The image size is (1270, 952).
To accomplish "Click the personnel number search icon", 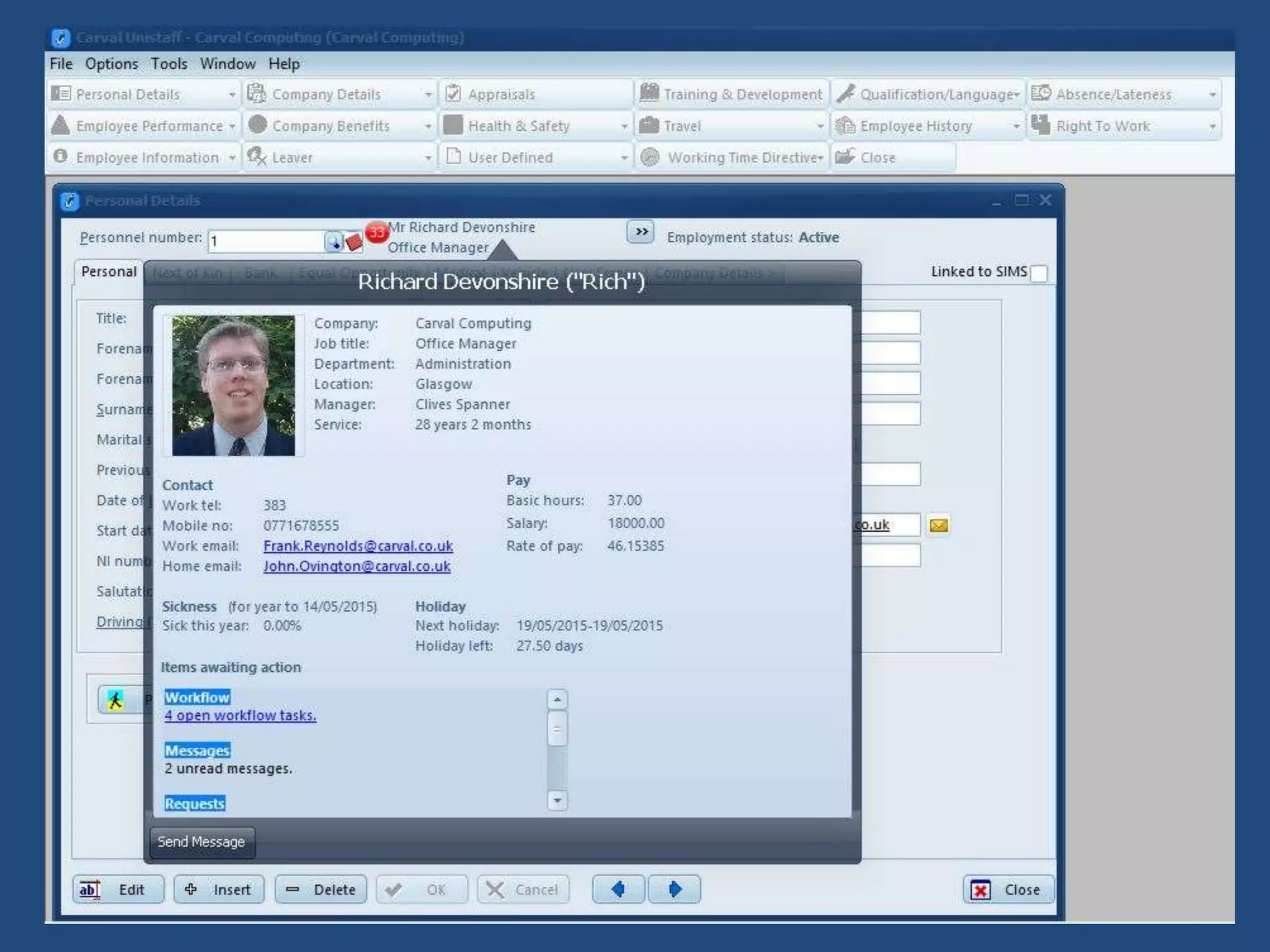I will [x=334, y=242].
